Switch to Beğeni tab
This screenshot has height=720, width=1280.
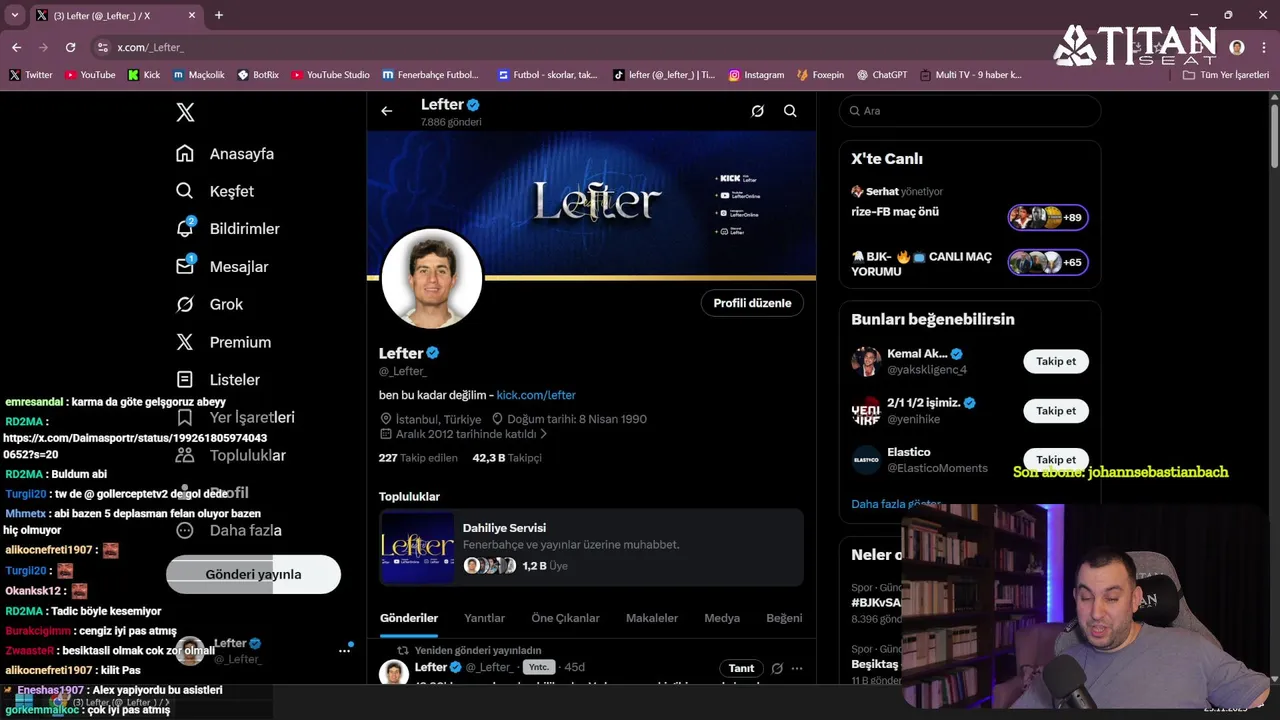[784, 618]
